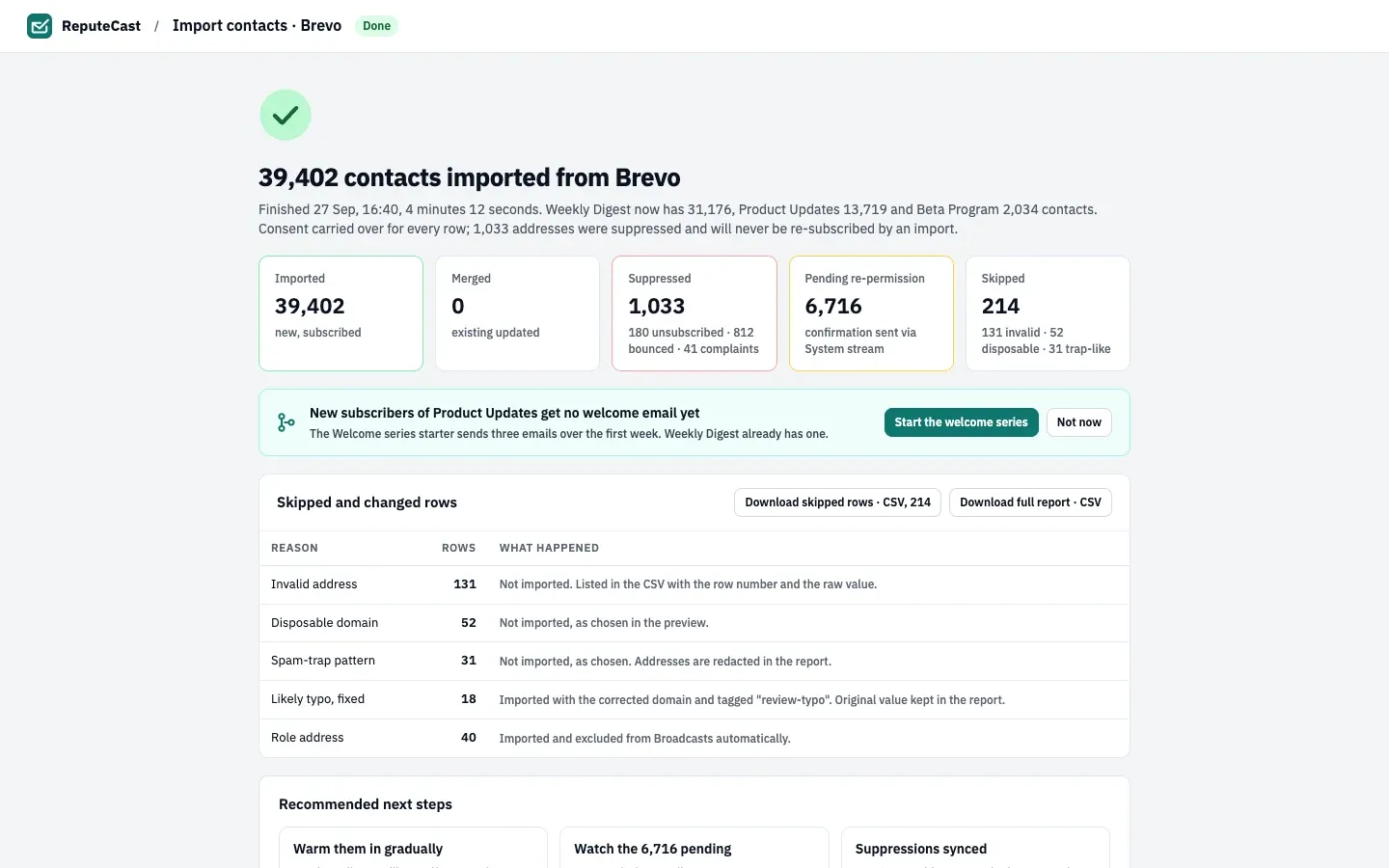Viewport: 1389px width, 868px height.
Task: Open the Skipped 214 stat card
Action: point(1048,313)
